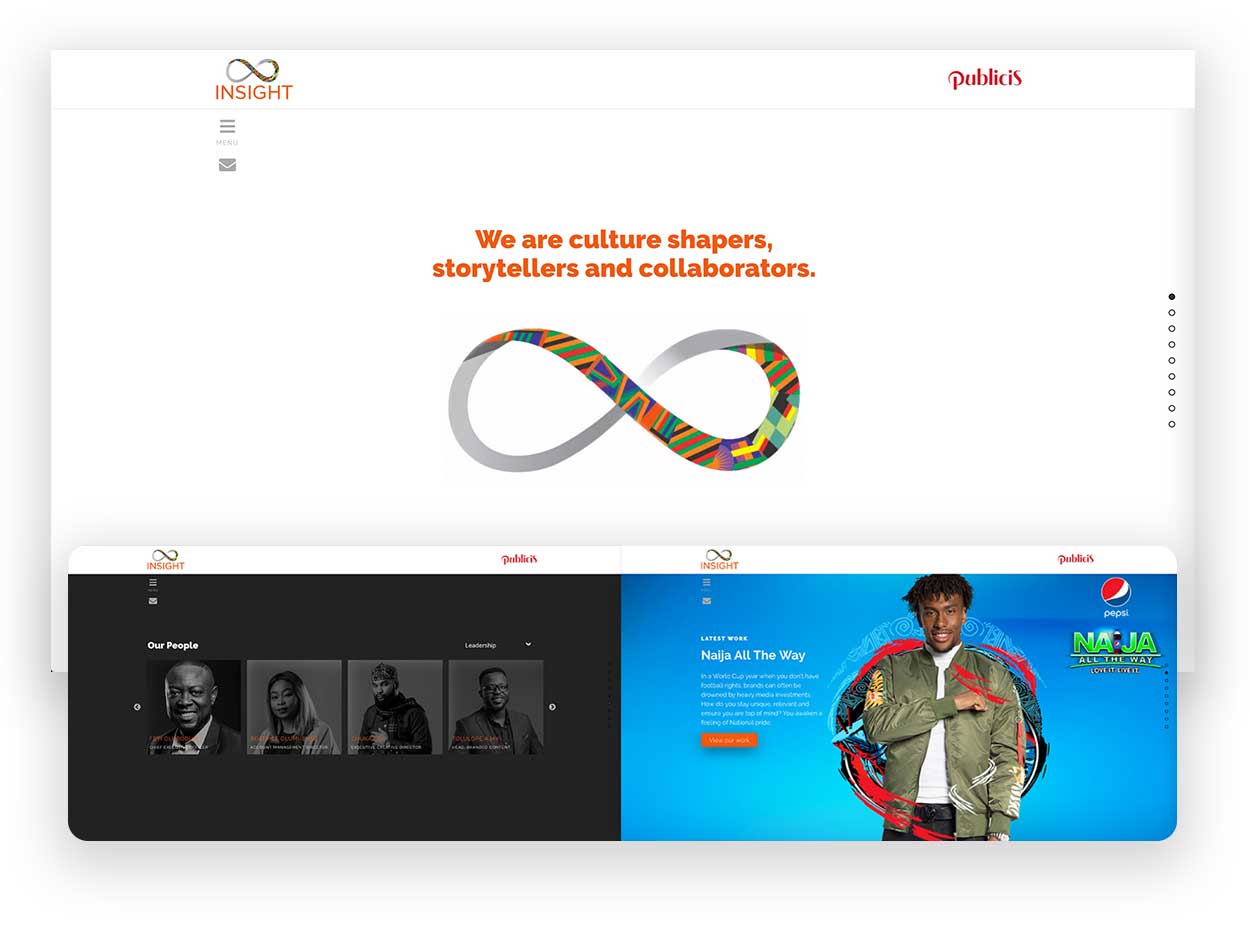Screen dimensions: 1250x925
Task: Click the Publicis logo in top header
Action: click(985, 79)
